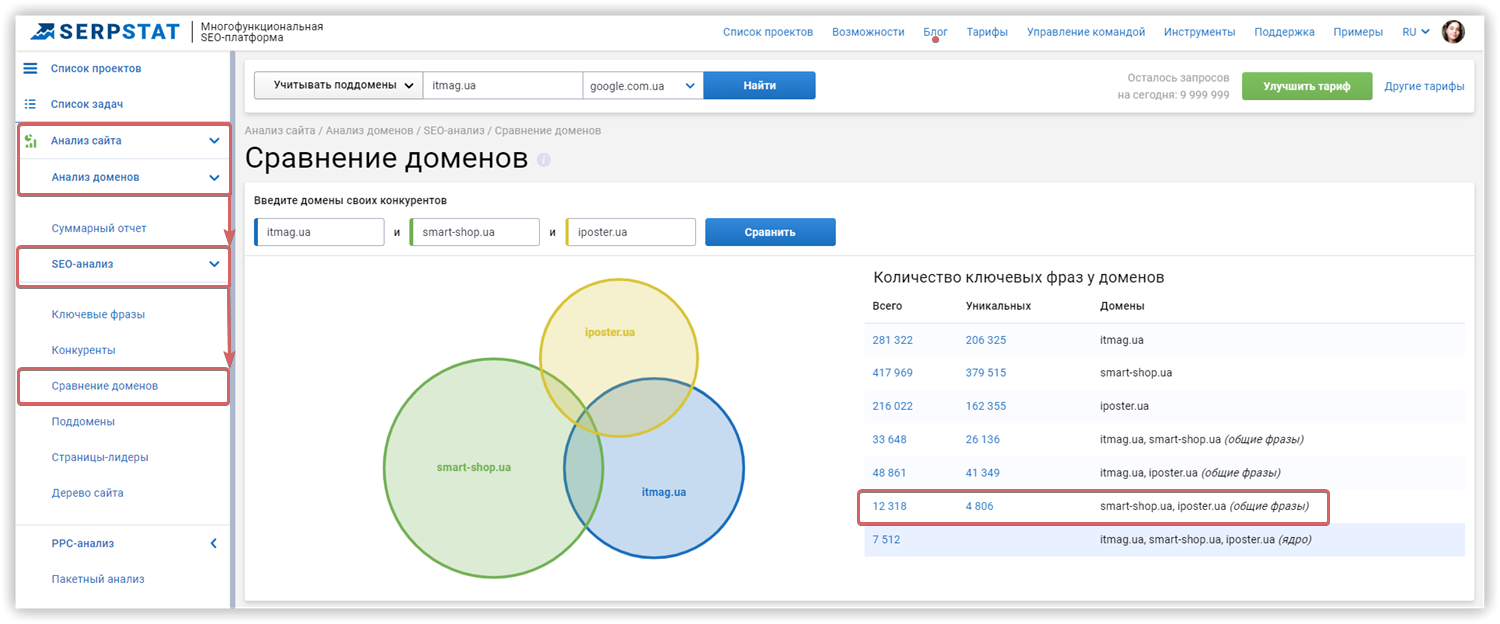Click unique keywords 162 355 for iposter.ua
Screen dimensions: 1500x624
(986, 406)
